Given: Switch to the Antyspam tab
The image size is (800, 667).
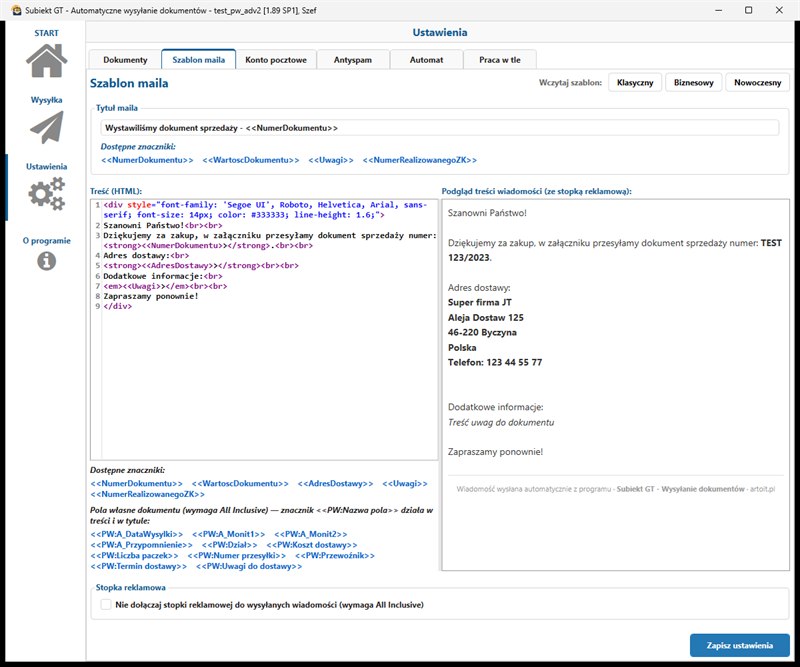Looking at the screenshot, I should [x=353, y=60].
